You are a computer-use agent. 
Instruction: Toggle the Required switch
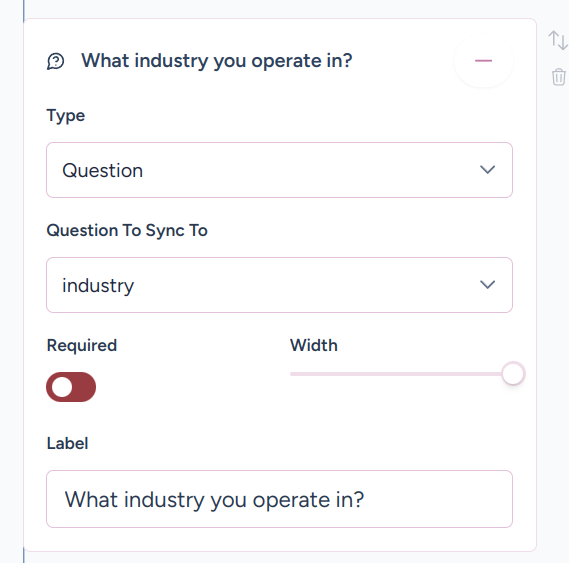click(x=71, y=387)
